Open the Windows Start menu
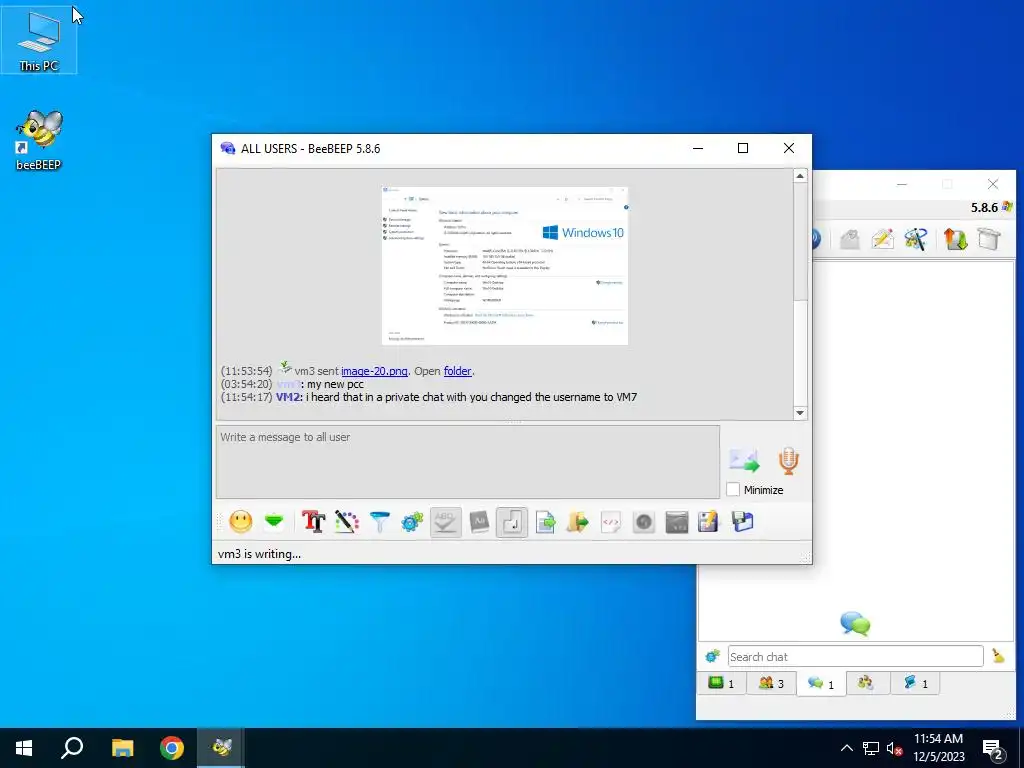The height and width of the screenshot is (768, 1024). pos(24,748)
